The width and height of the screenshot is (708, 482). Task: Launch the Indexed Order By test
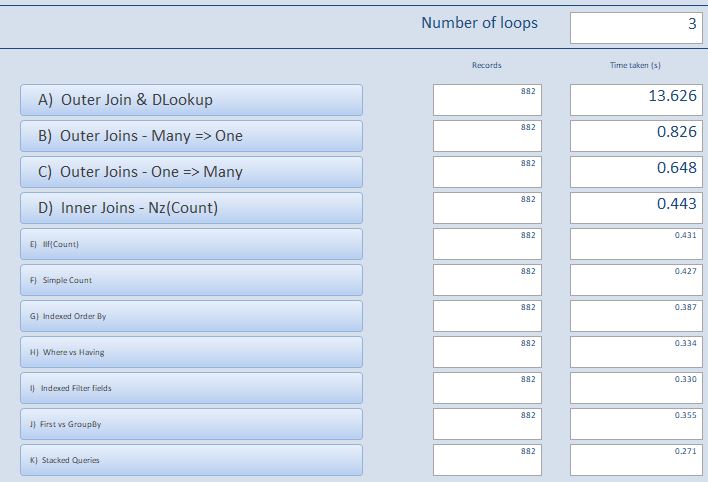pos(191,316)
